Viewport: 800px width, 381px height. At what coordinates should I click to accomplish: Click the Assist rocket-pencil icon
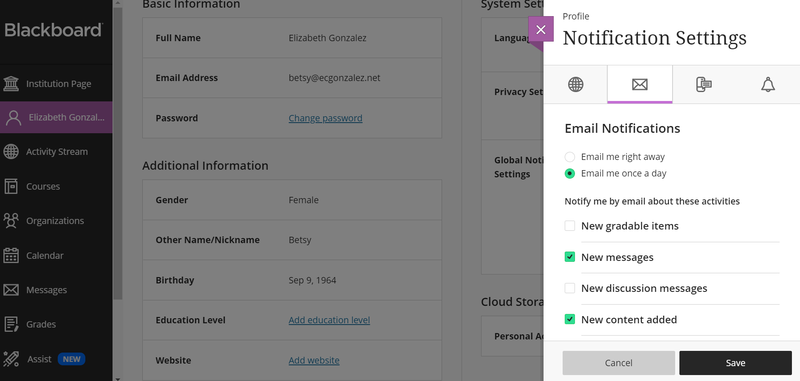click(11, 359)
